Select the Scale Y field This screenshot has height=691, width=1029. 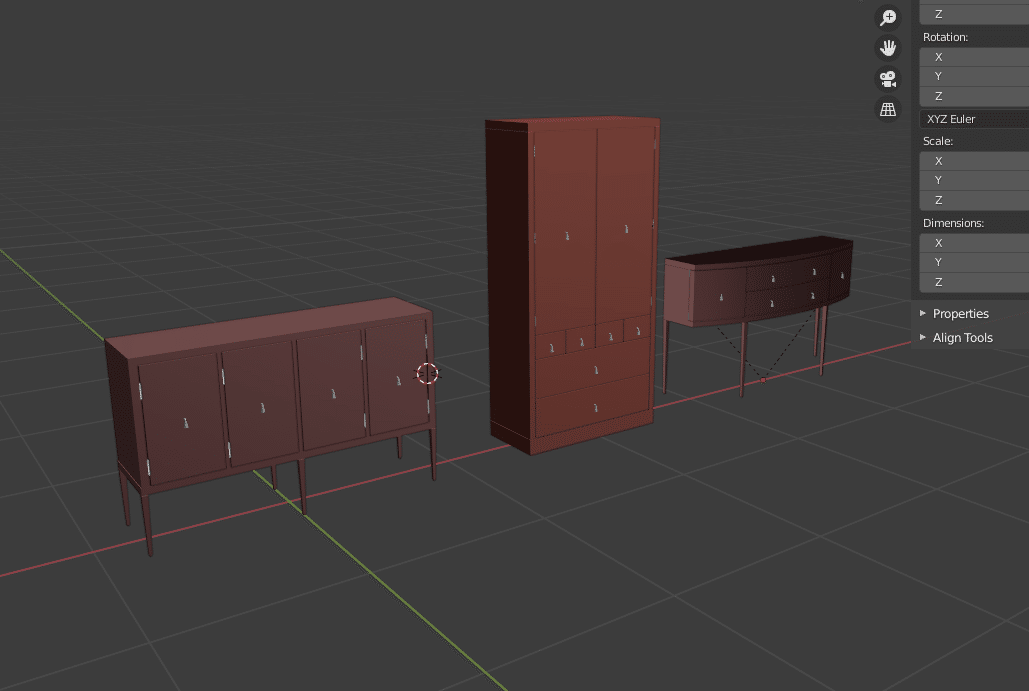click(x=974, y=180)
